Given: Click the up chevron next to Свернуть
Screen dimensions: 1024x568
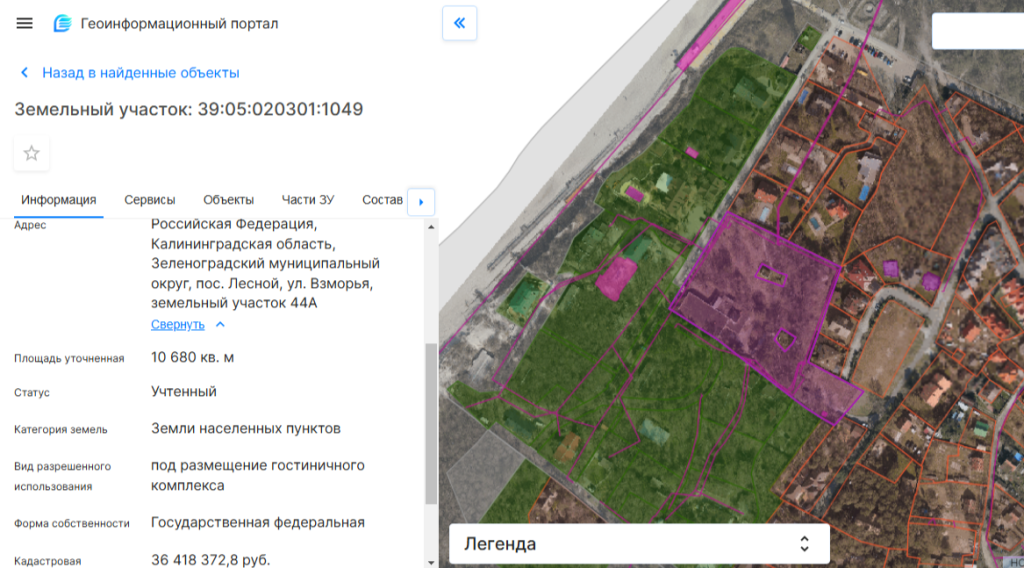Looking at the screenshot, I should point(220,325).
